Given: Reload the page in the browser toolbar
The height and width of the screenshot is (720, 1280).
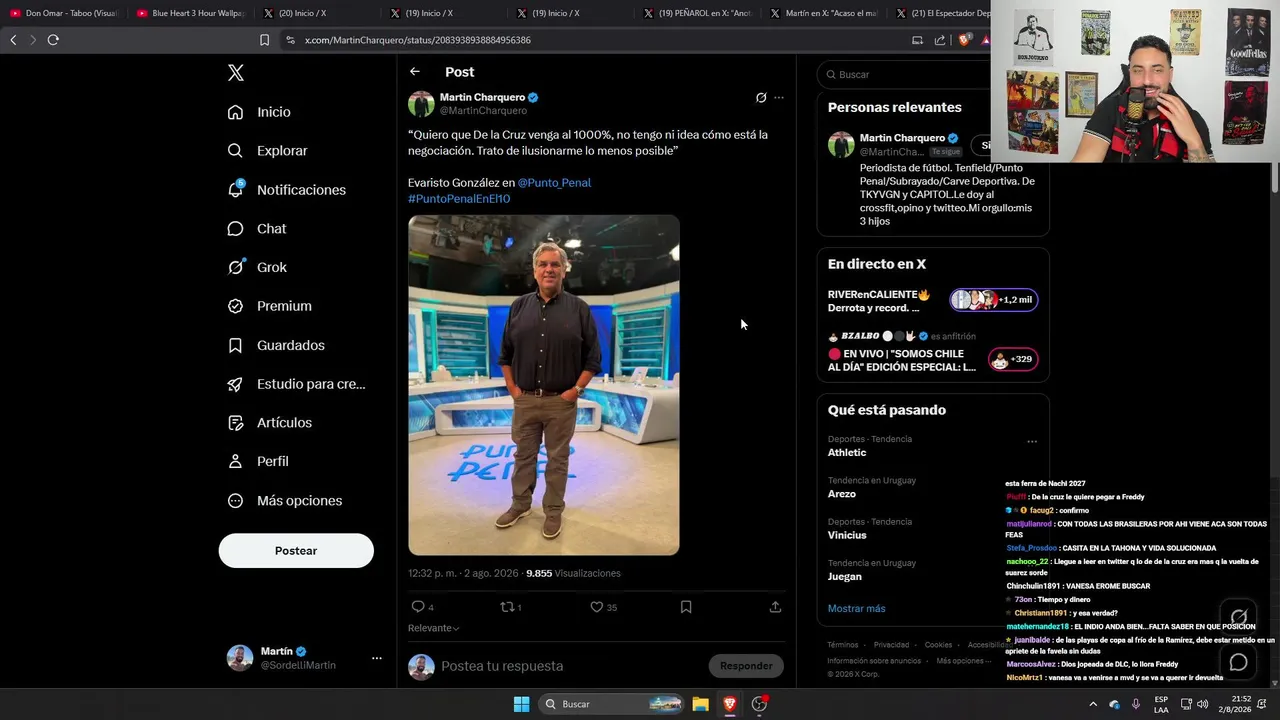Looking at the screenshot, I should (x=53, y=40).
